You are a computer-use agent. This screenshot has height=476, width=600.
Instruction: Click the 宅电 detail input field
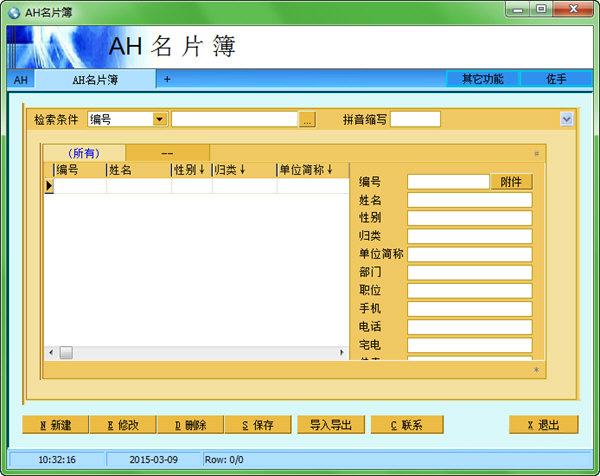[470, 345]
